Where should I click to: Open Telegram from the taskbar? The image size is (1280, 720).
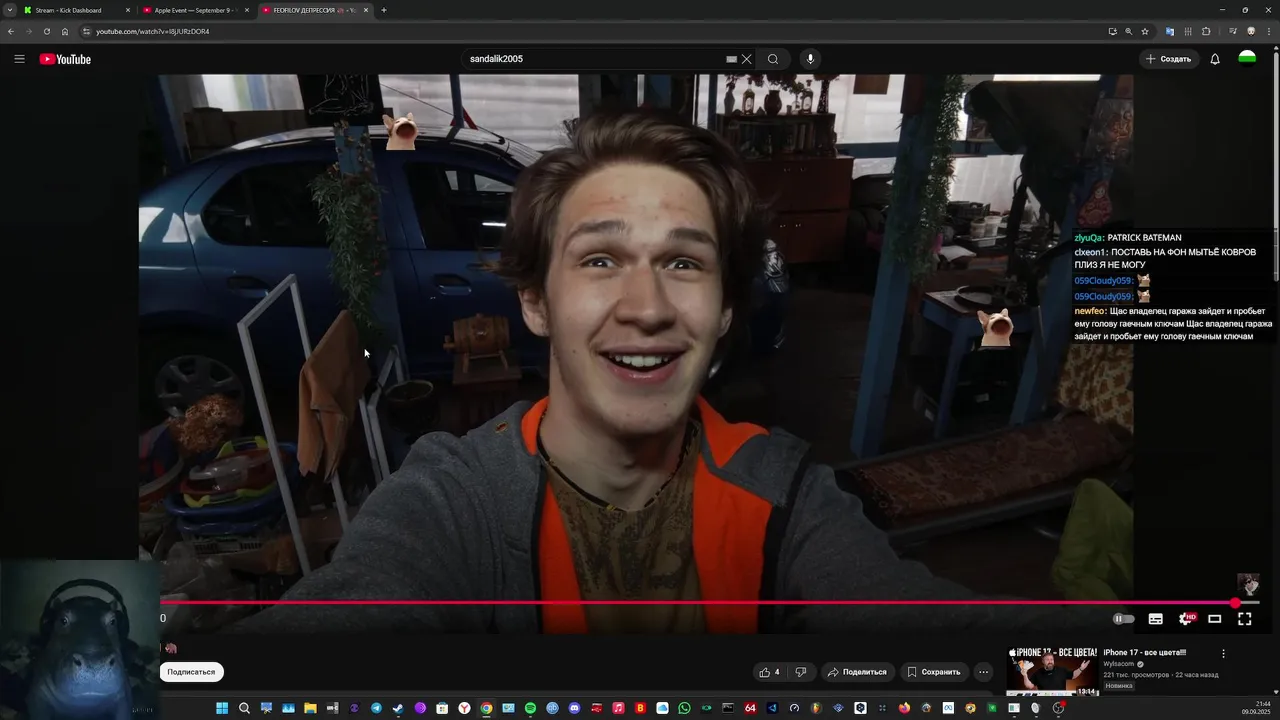[x=376, y=708]
